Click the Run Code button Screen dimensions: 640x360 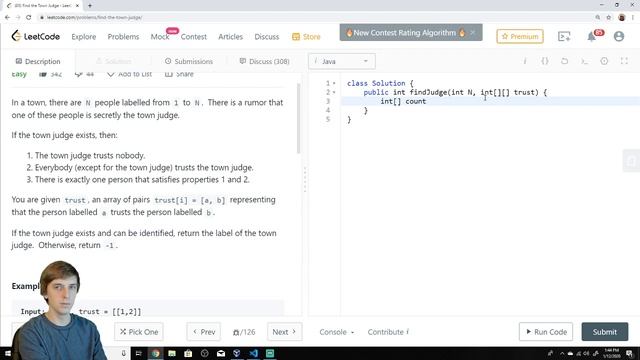[x=546, y=332]
